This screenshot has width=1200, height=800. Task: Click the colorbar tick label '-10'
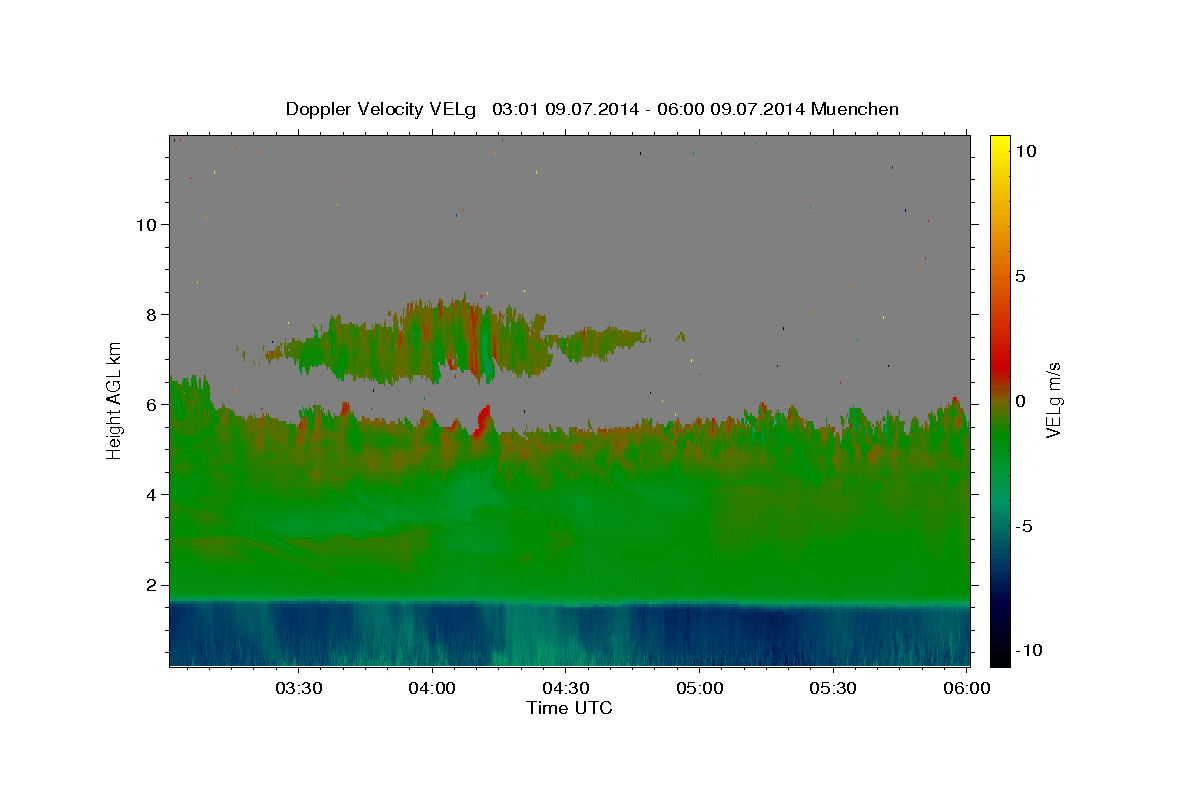(1027, 650)
